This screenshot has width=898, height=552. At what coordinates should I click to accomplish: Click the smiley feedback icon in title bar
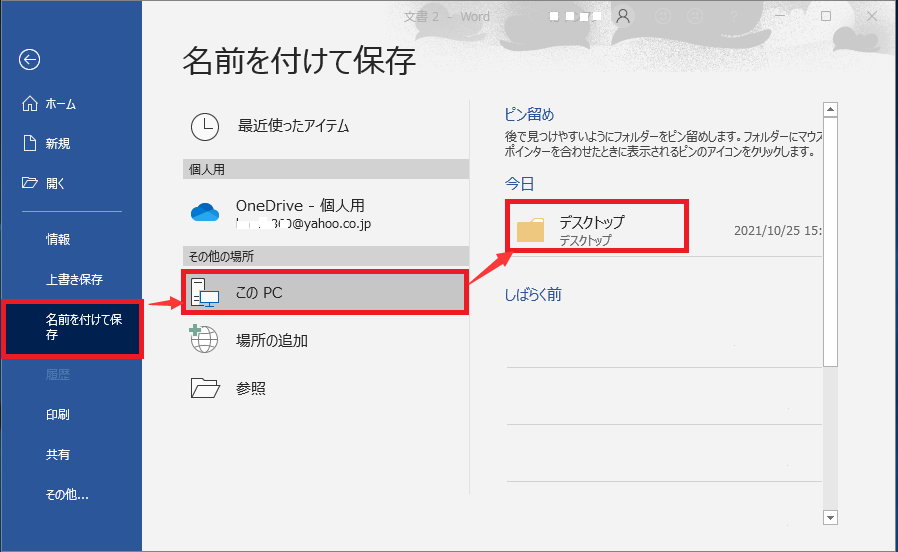tap(663, 16)
